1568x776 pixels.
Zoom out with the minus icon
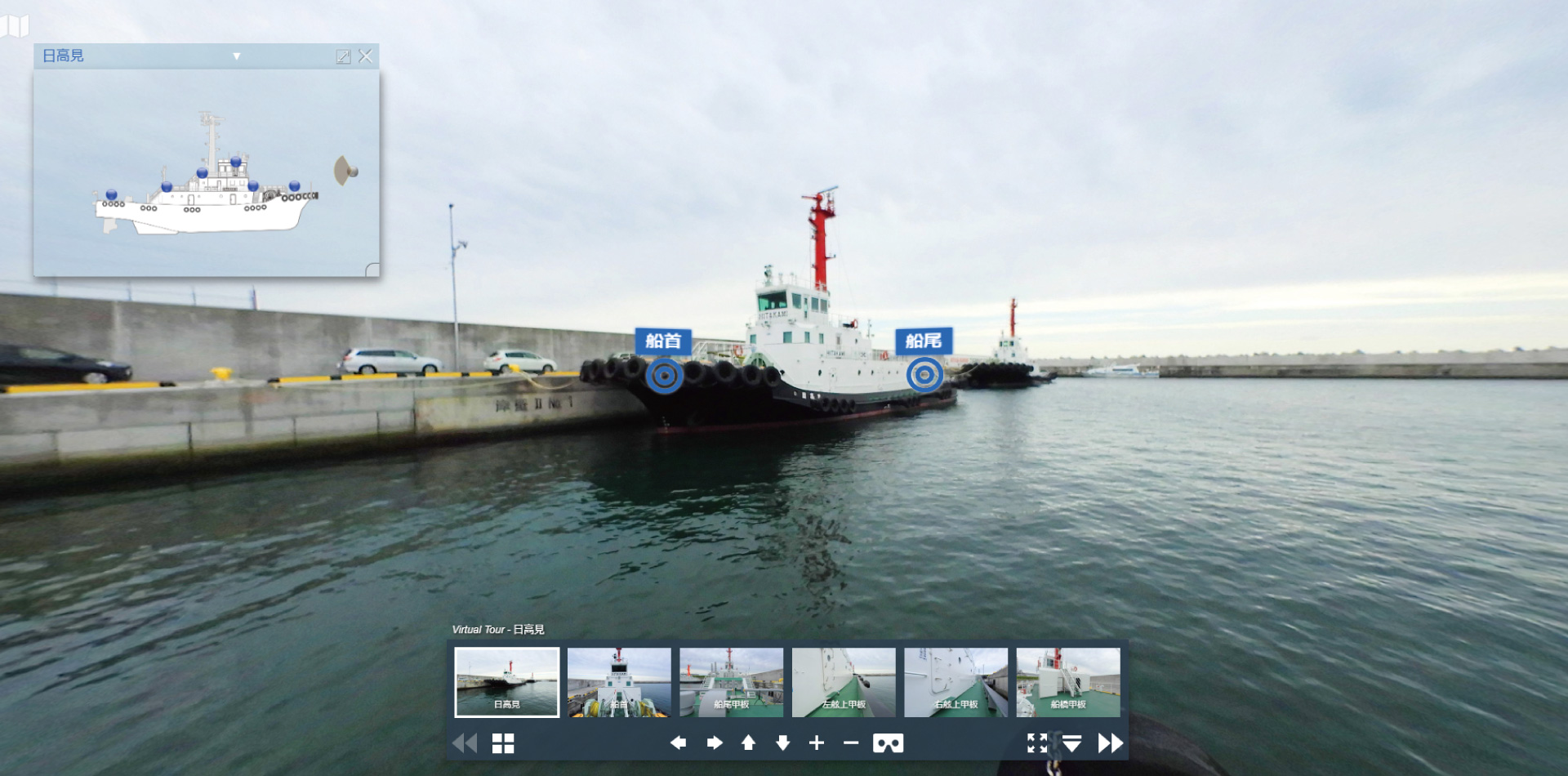tap(851, 743)
